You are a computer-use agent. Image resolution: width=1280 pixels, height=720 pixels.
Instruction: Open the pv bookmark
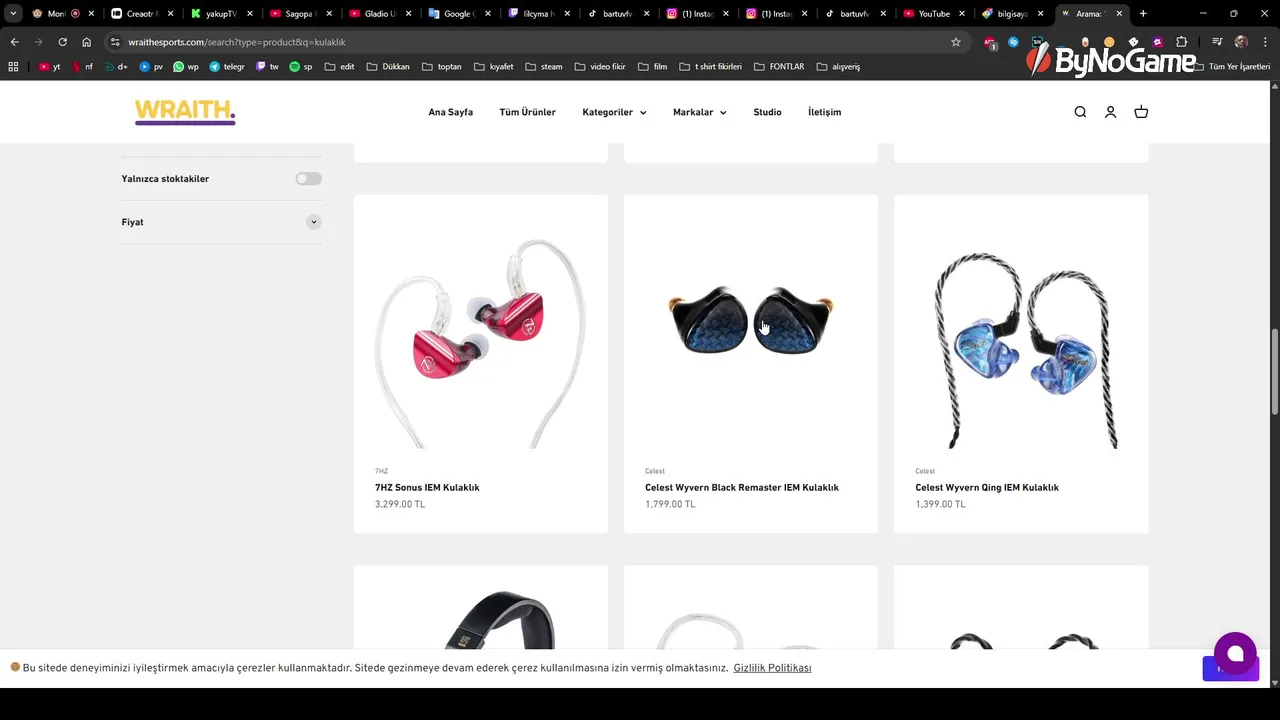click(x=151, y=67)
